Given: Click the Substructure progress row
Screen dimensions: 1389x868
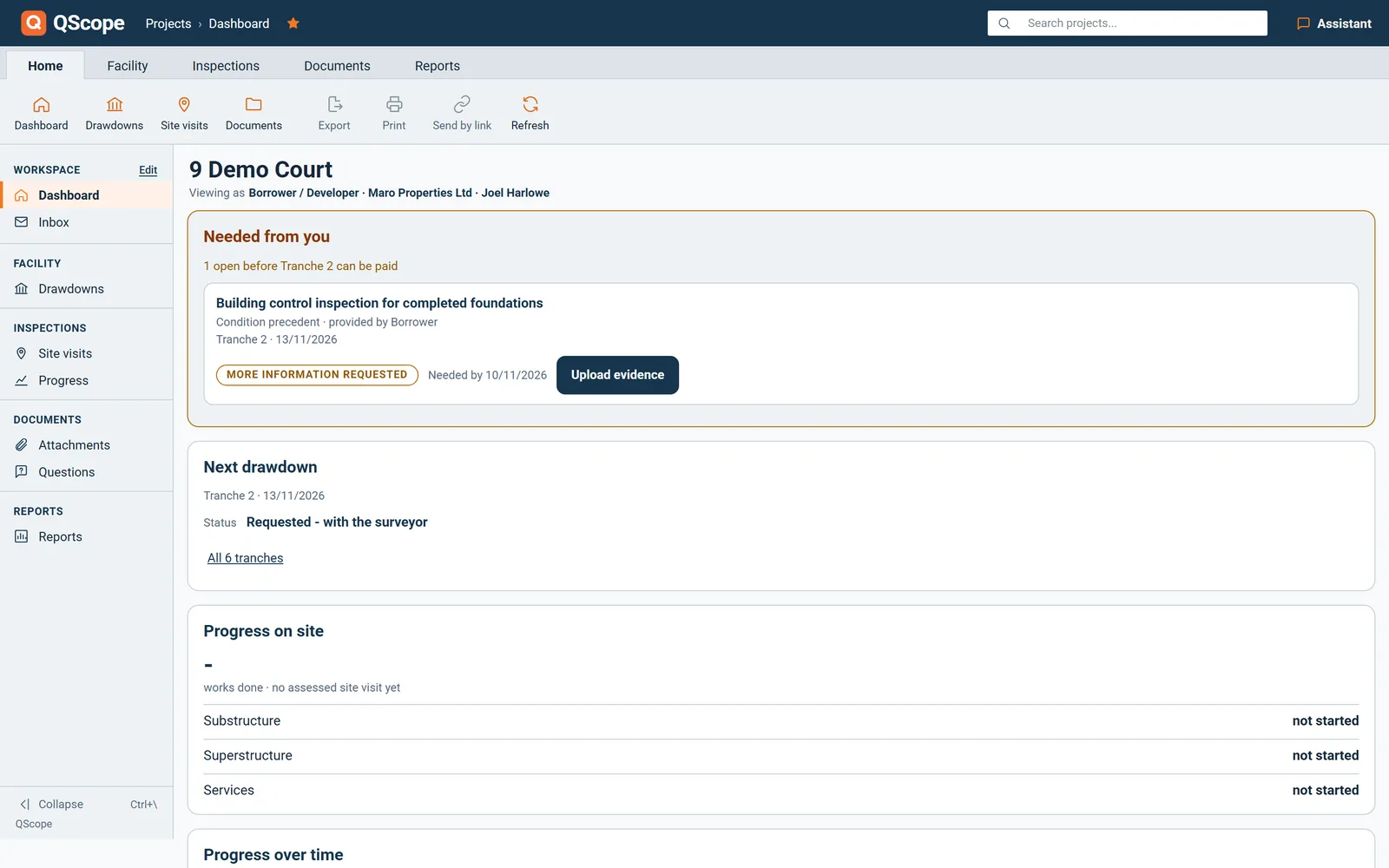Looking at the screenshot, I should [781, 721].
